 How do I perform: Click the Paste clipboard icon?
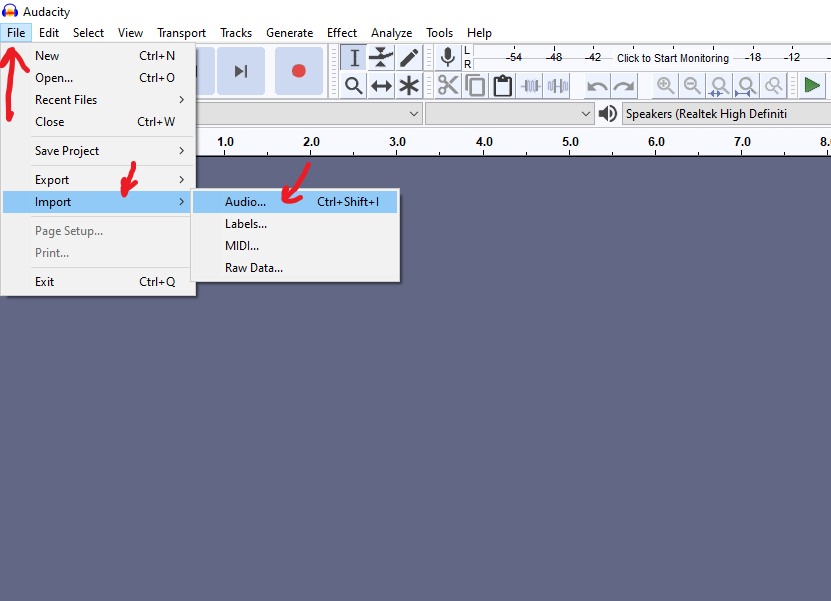[x=502, y=86]
